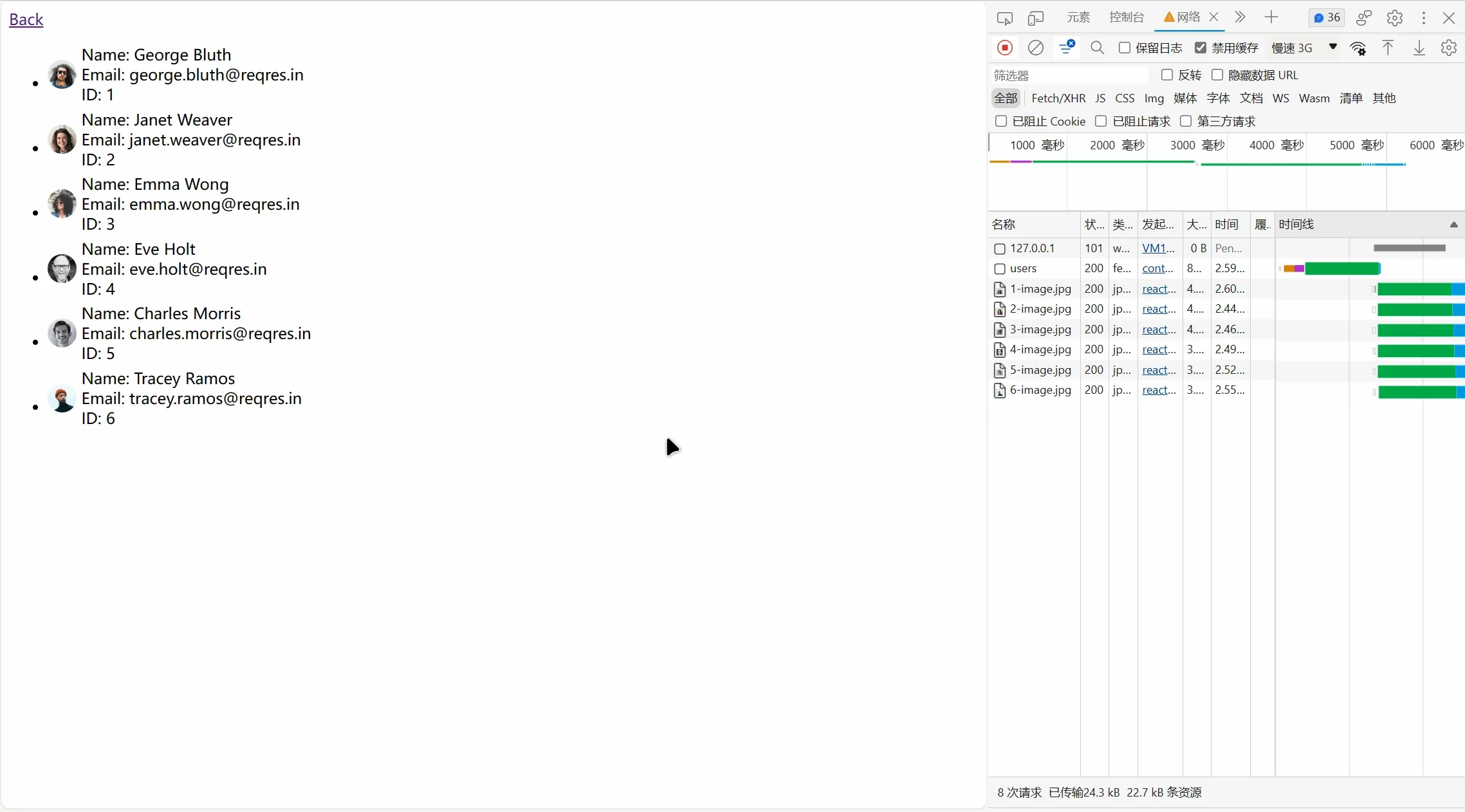Image resolution: width=1465 pixels, height=812 pixels.
Task: Enable the 保留日志 checkbox
Action: [x=1125, y=48]
